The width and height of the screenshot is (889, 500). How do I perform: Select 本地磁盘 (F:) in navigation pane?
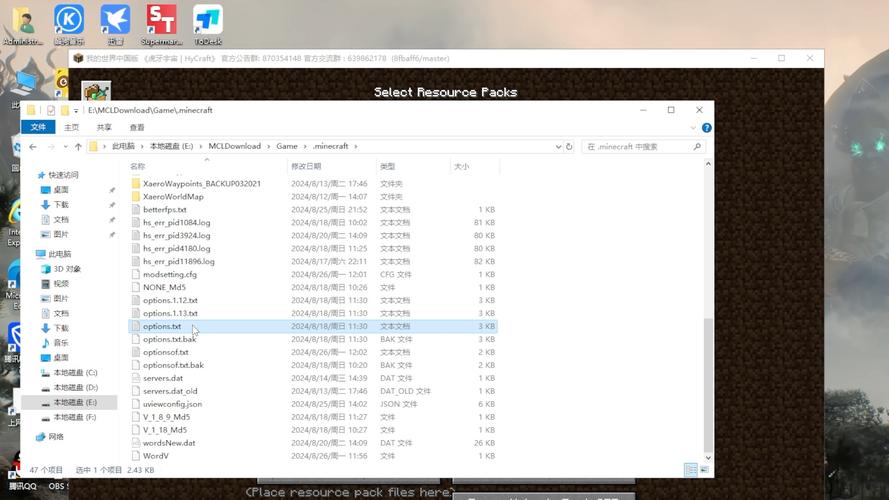(75, 417)
